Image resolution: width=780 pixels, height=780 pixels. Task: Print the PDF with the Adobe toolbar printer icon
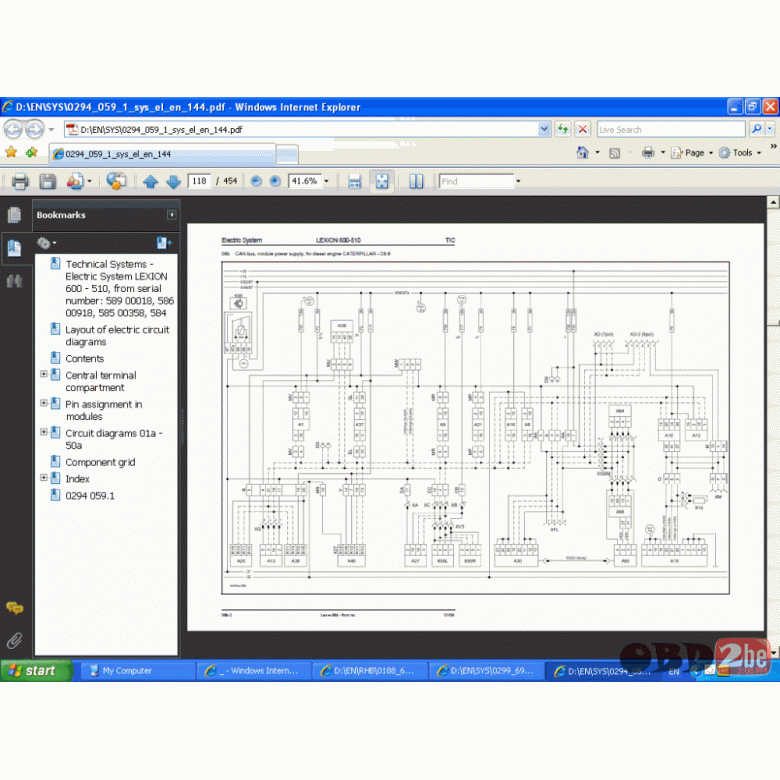[20, 182]
